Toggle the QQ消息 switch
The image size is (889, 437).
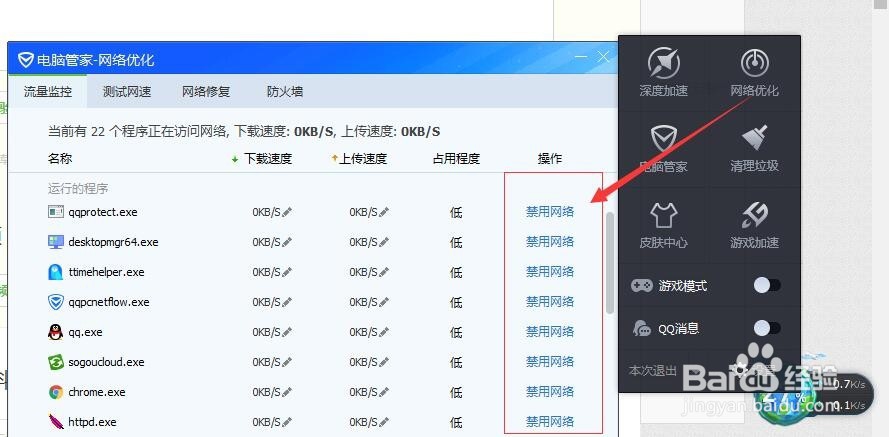point(767,328)
